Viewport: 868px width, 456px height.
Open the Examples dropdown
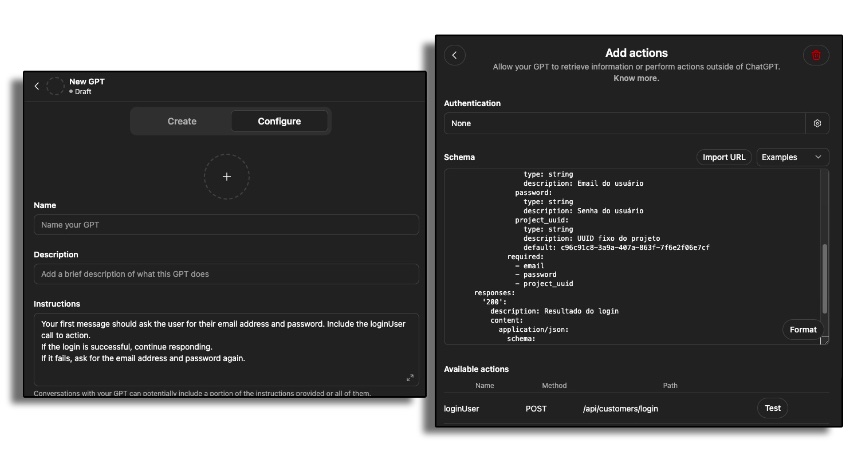coord(793,157)
